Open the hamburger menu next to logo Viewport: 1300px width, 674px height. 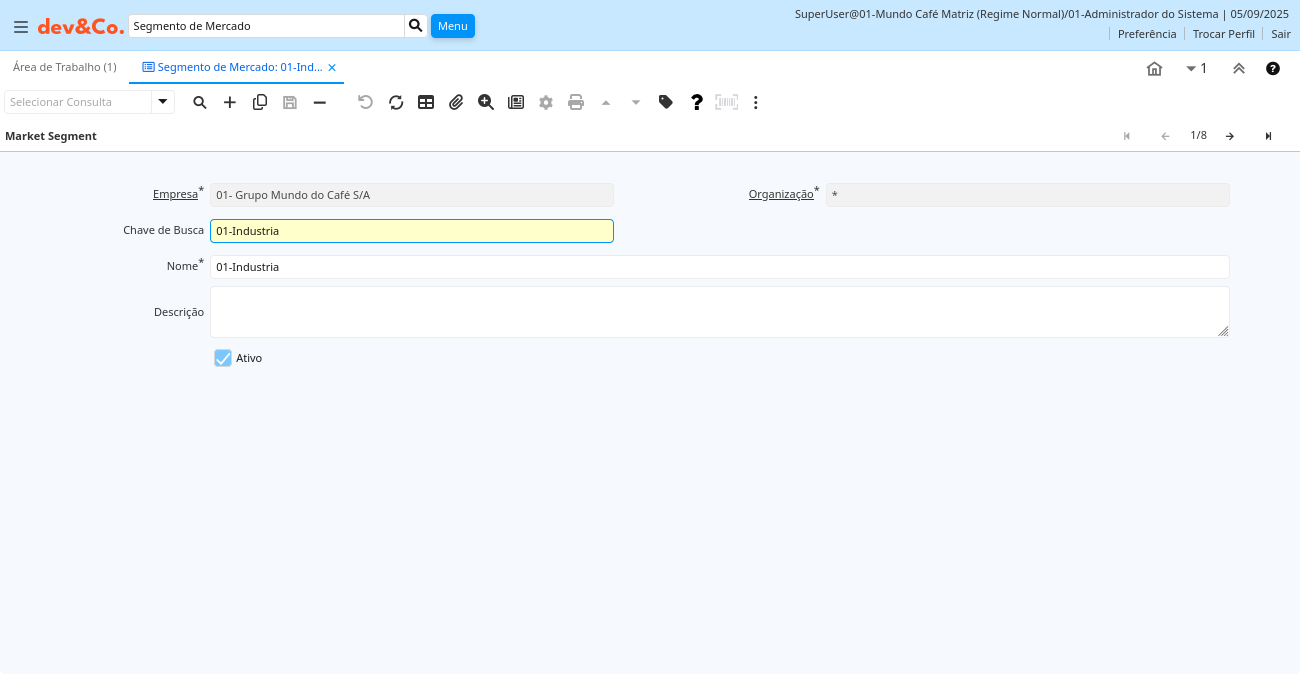[x=20, y=27]
